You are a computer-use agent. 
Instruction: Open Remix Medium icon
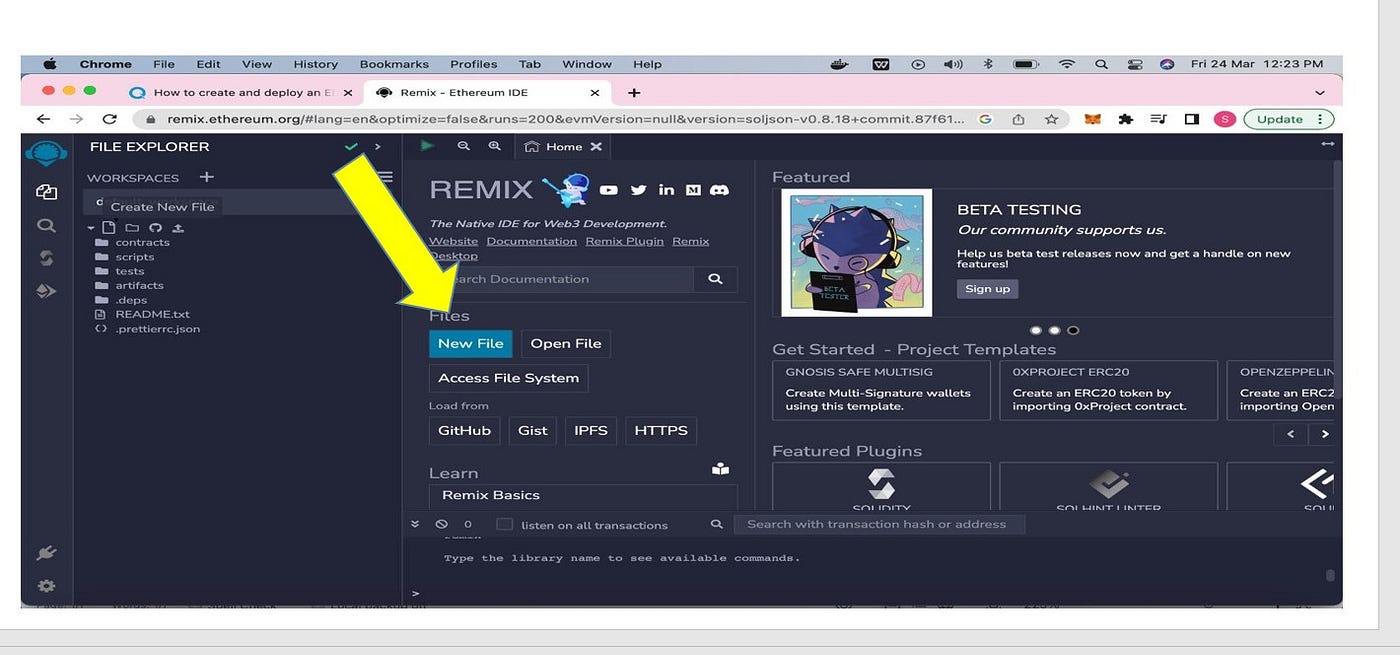(692, 190)
